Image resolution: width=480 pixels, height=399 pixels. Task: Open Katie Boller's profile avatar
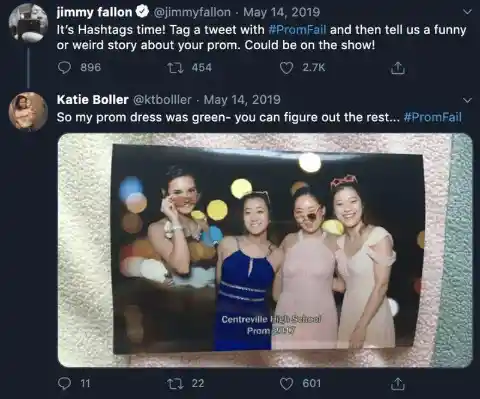pyautogui.click(x=28, y=112)
